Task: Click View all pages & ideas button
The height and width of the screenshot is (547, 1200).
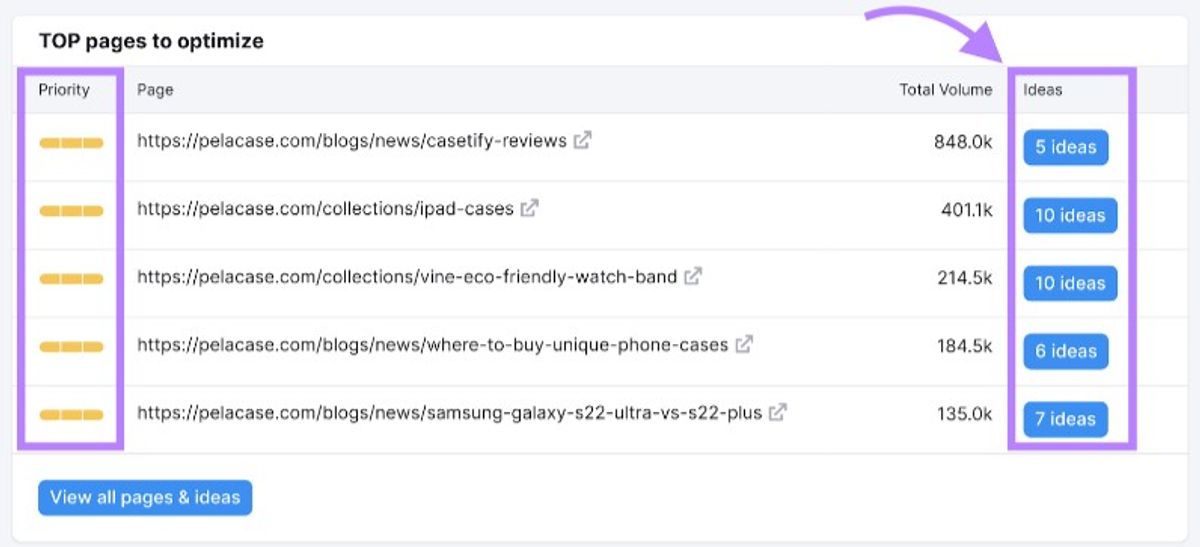Action: pyautogui.click(x=145, y=497)
